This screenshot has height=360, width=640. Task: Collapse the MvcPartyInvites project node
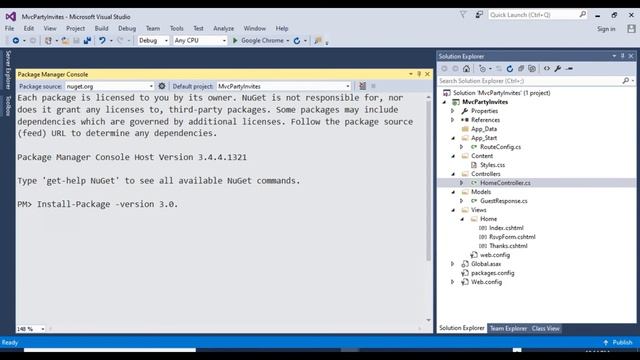444,102
